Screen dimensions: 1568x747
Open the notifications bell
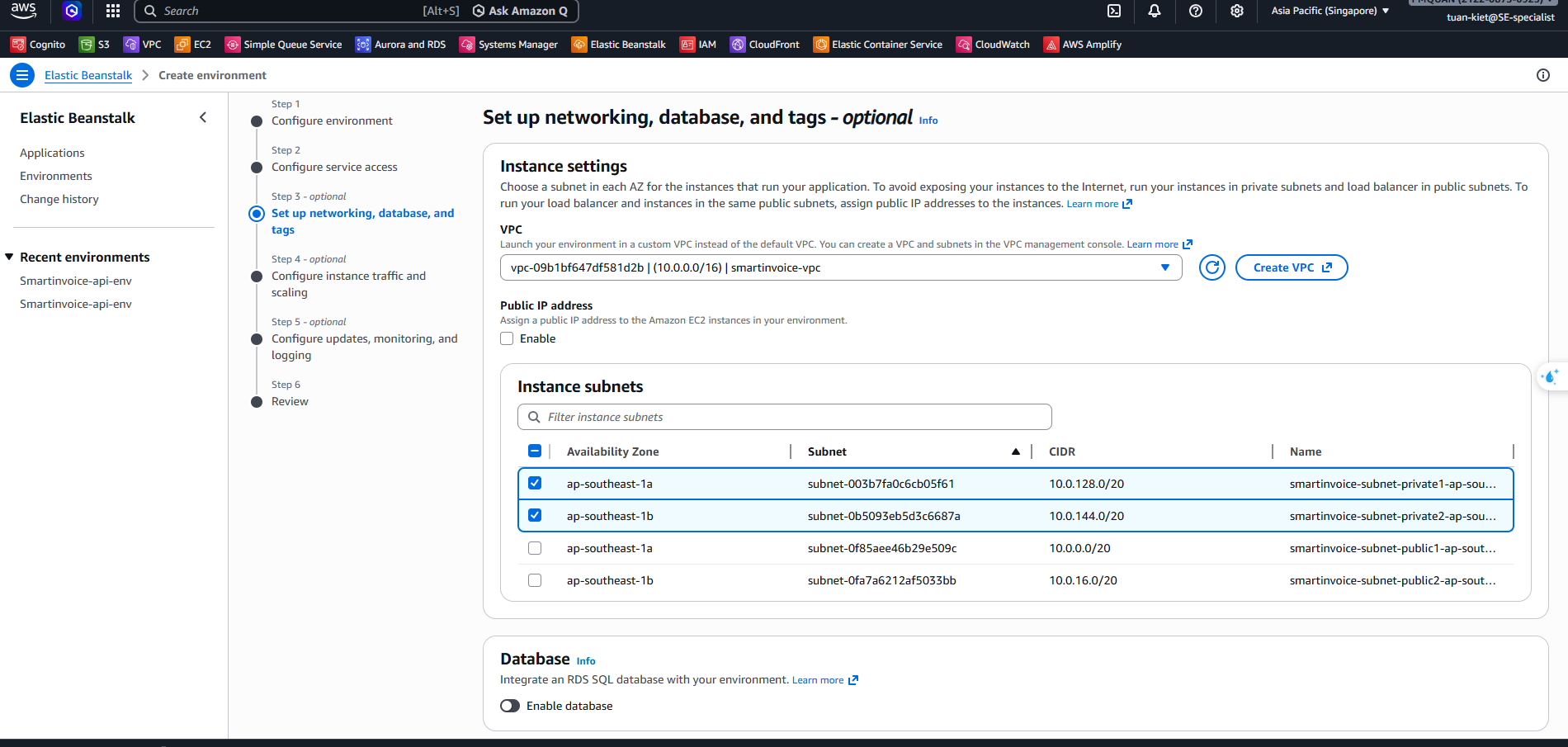pyautogui.click(x=1154, y=11)
